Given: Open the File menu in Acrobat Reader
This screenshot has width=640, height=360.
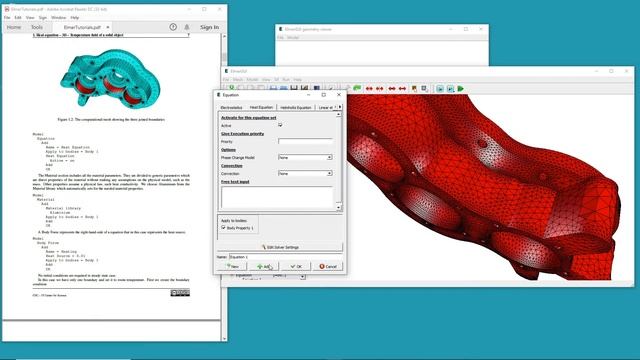Looking at the screenshot, I should pyautogui.click(x=7, y=18).
